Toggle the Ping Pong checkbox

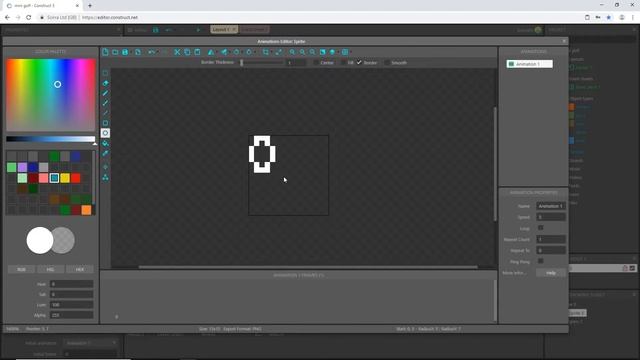pyautogui.click(x=540, y=261)
